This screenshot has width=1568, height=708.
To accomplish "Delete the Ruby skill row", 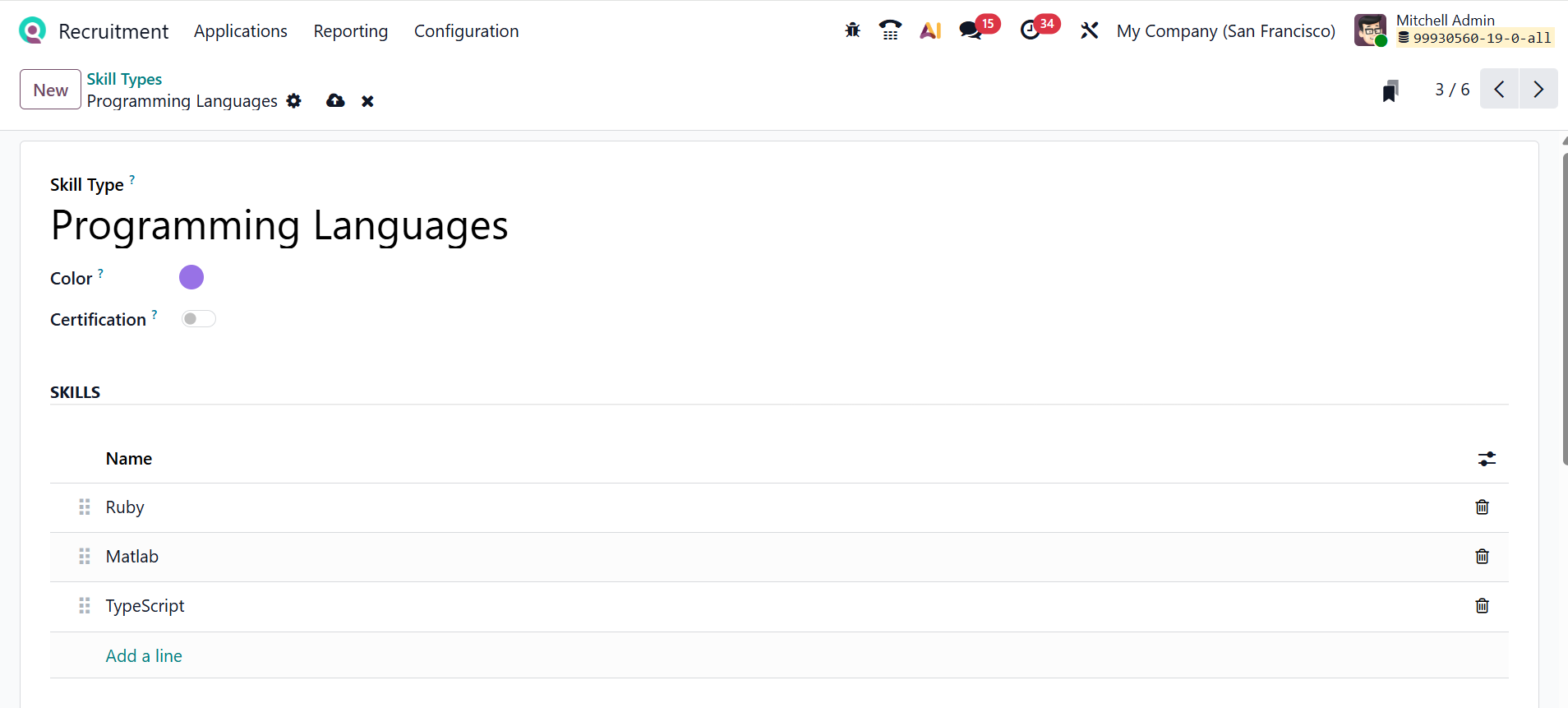I will [1482, 507].
